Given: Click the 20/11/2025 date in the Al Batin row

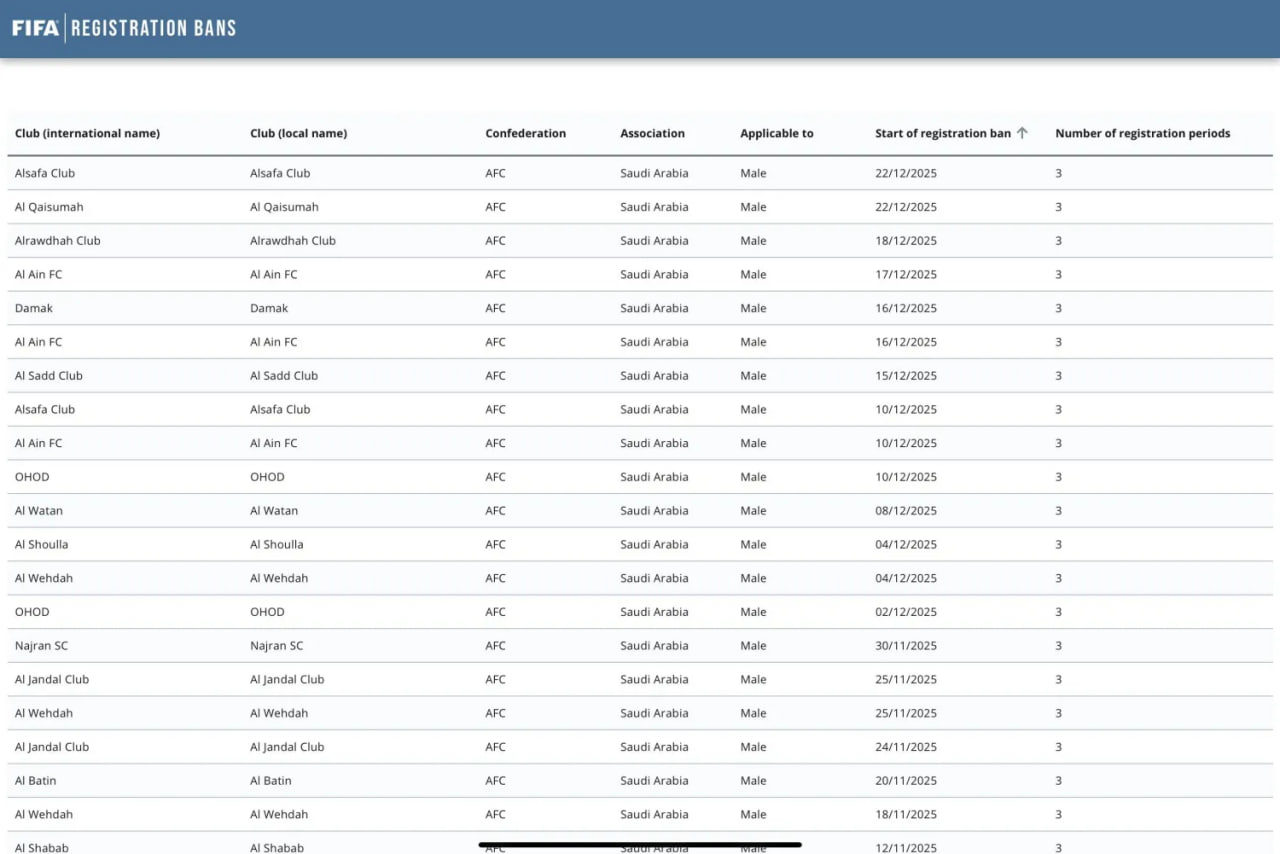Looking at the screenshot, I should point(905,781).
